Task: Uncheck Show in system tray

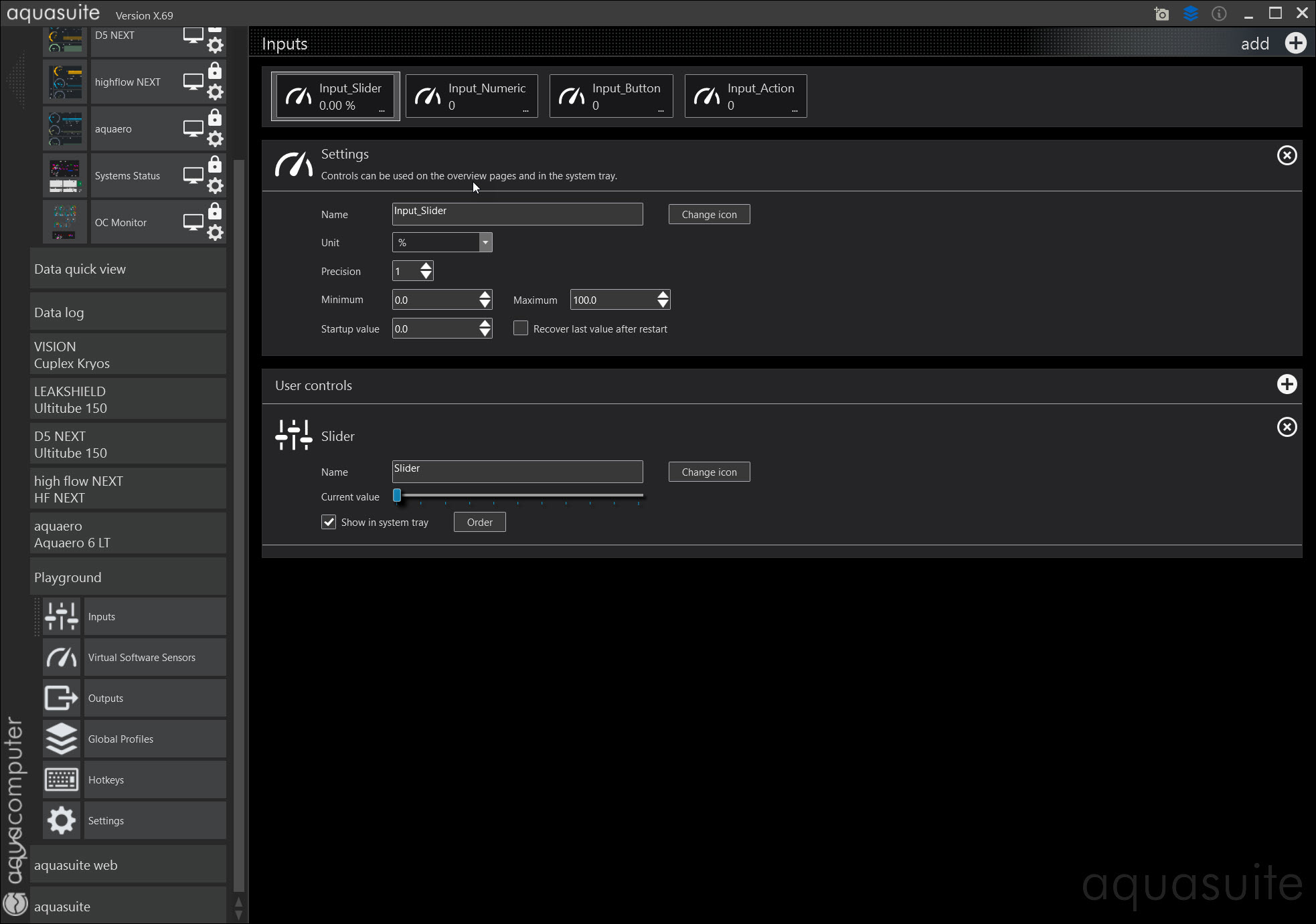Action: 329,523
